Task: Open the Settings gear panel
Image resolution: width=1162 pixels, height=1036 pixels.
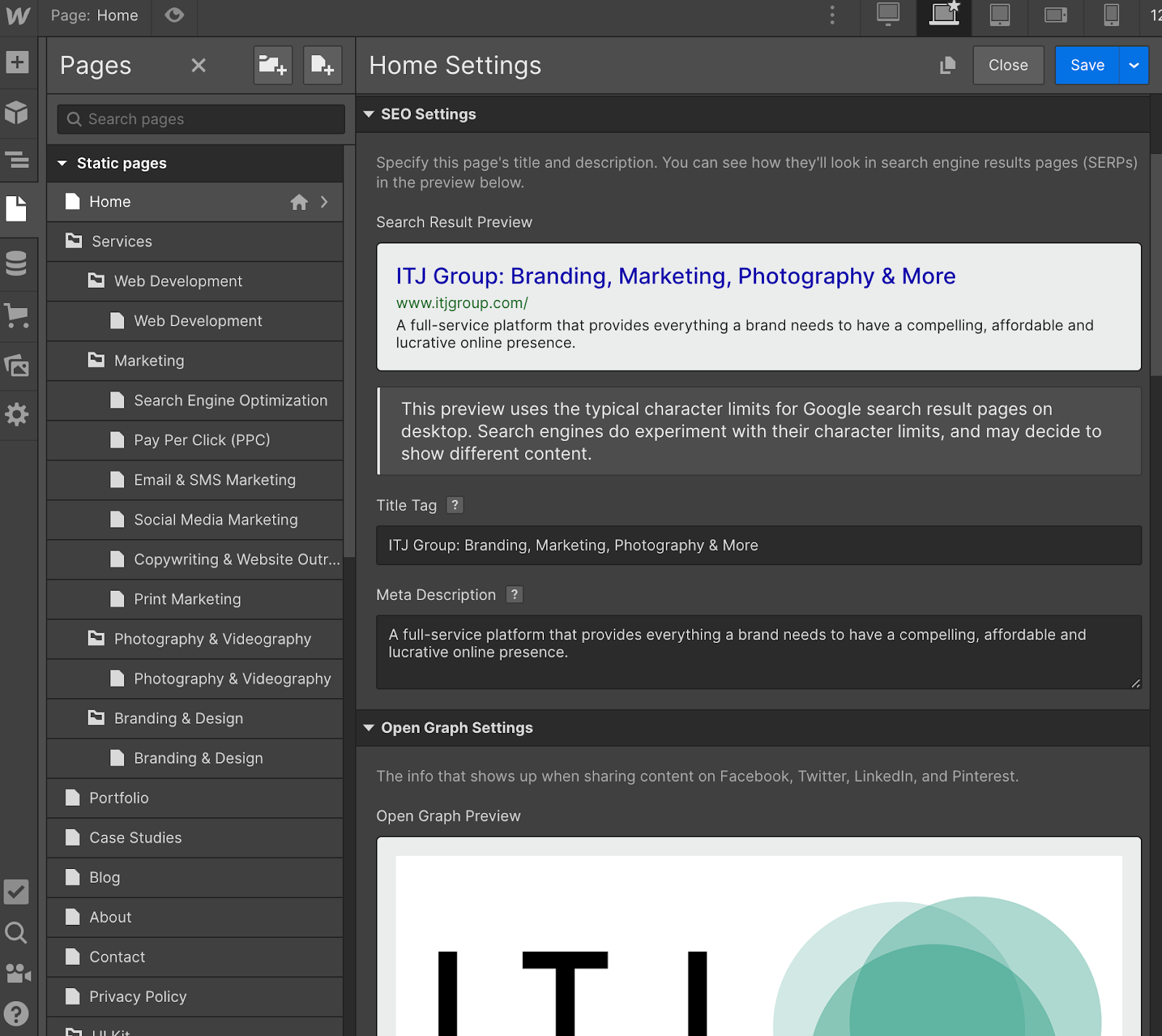Action: [17, 415]
